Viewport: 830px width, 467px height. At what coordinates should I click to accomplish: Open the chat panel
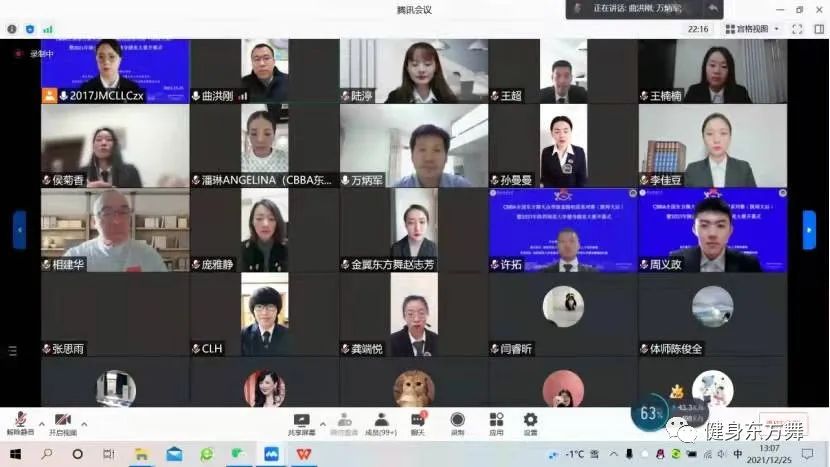point(418,424)
